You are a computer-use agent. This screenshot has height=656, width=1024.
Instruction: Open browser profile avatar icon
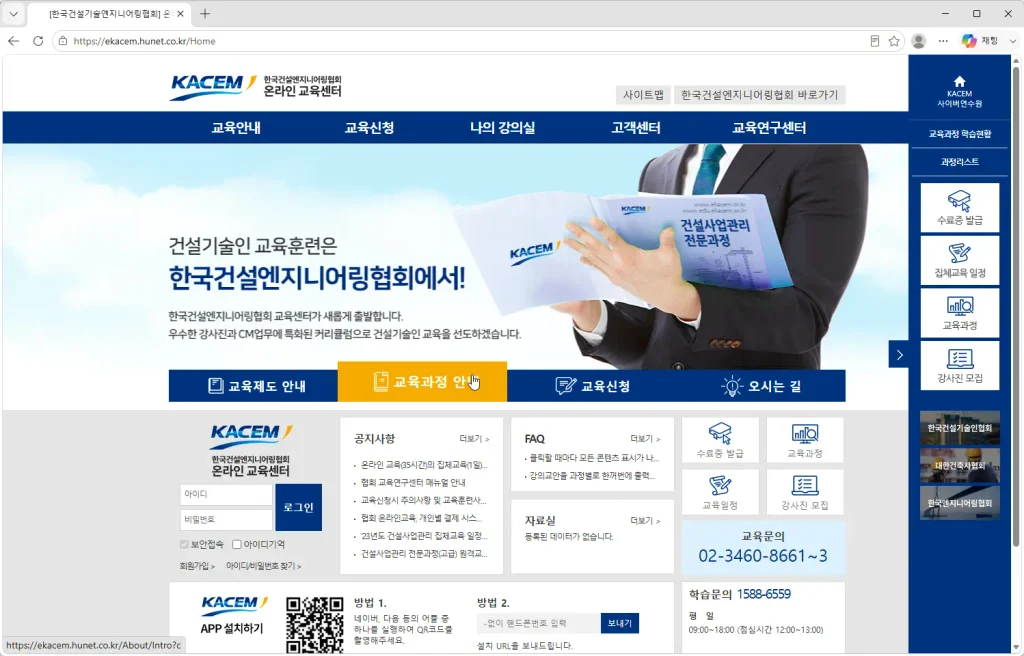click(x=918, y=41)
